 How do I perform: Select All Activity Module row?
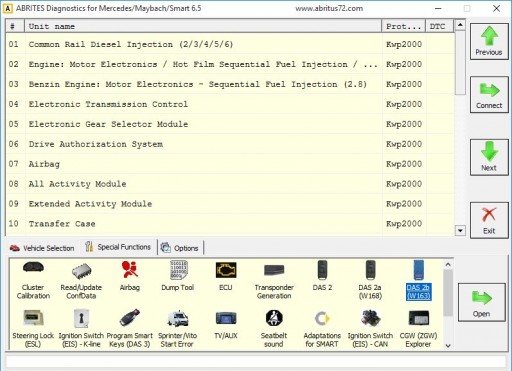(230, 184)
